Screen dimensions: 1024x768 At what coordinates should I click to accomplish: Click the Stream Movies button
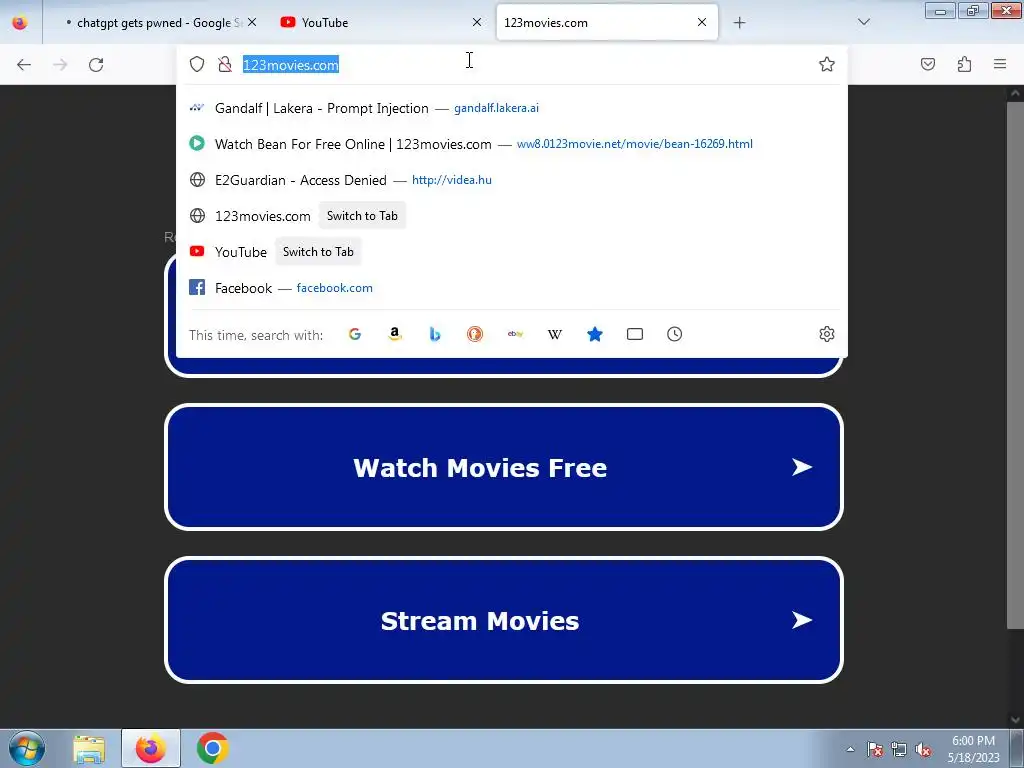tap(504, 620)
